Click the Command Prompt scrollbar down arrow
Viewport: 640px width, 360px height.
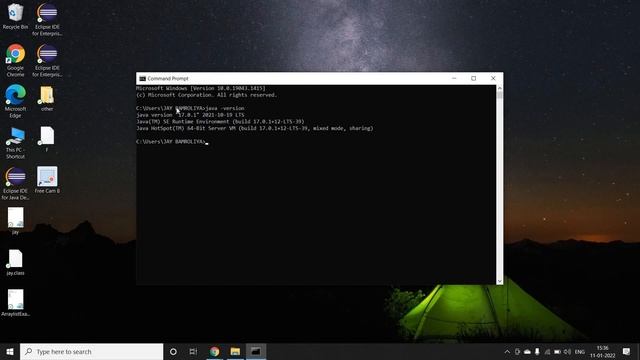[500, 281]
